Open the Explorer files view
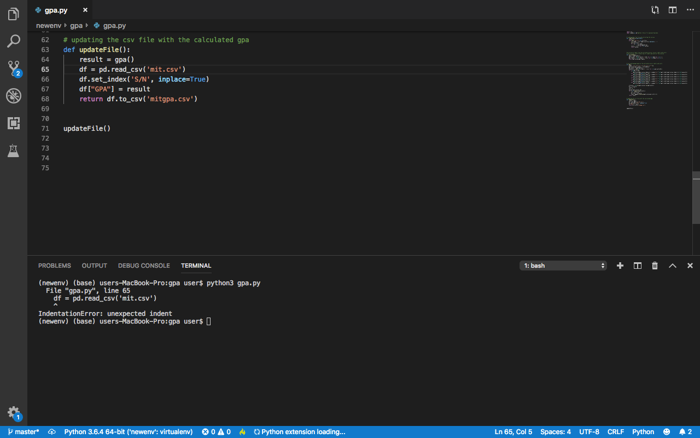Viewport: 700px width, 438px height. (x=13, y=14)
